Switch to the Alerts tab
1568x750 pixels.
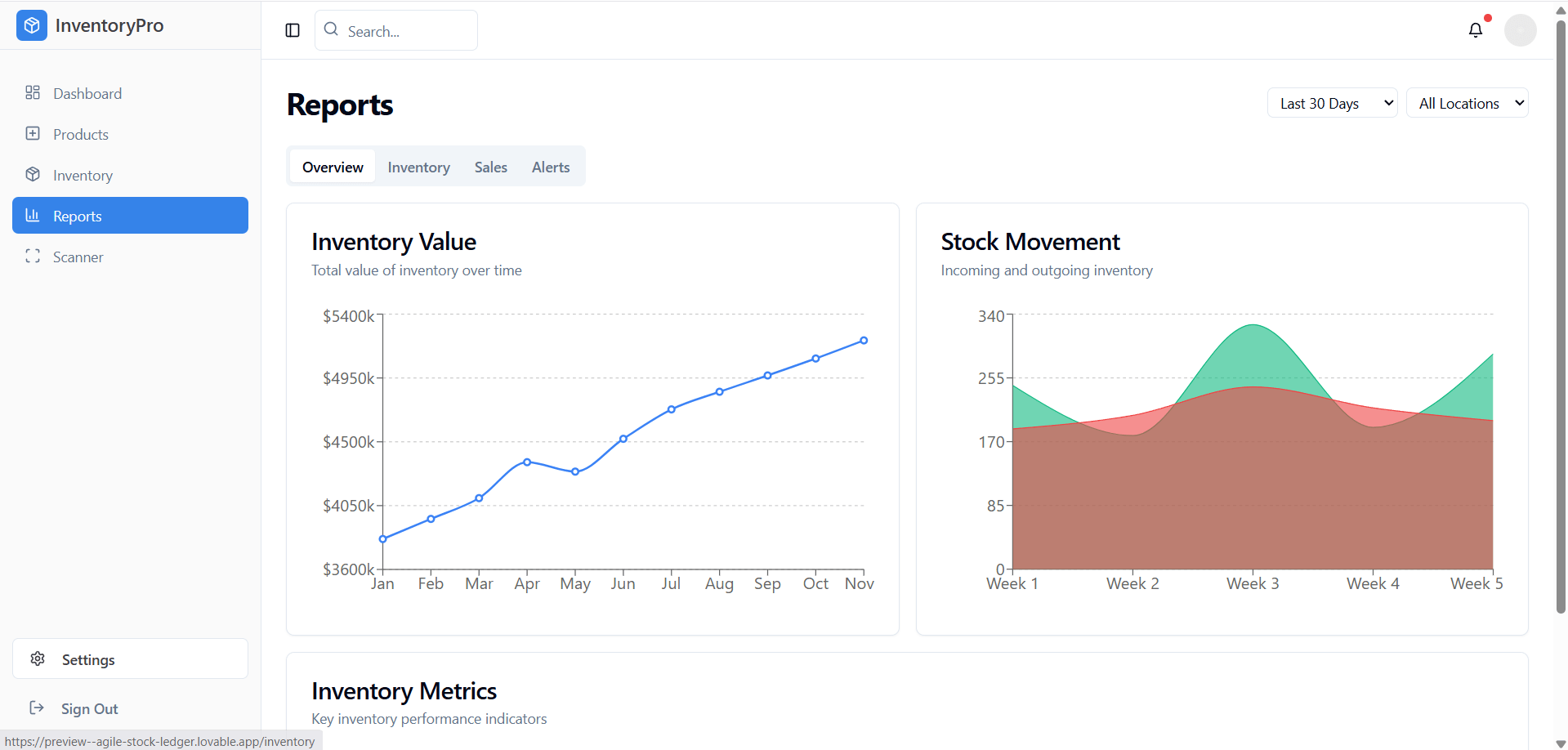pos(550,167)
